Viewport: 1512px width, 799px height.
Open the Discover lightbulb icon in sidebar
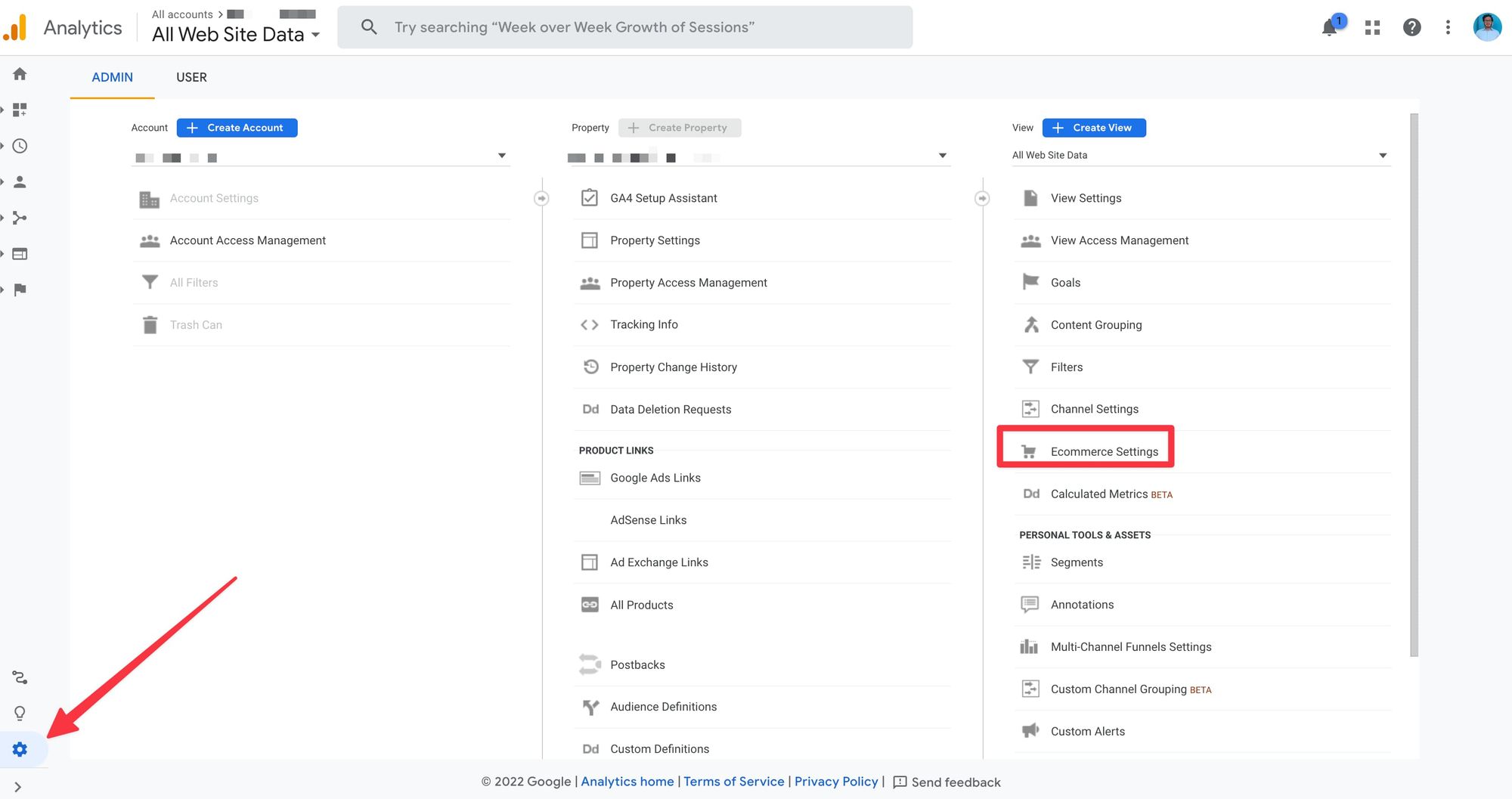(x=20, y=714)
